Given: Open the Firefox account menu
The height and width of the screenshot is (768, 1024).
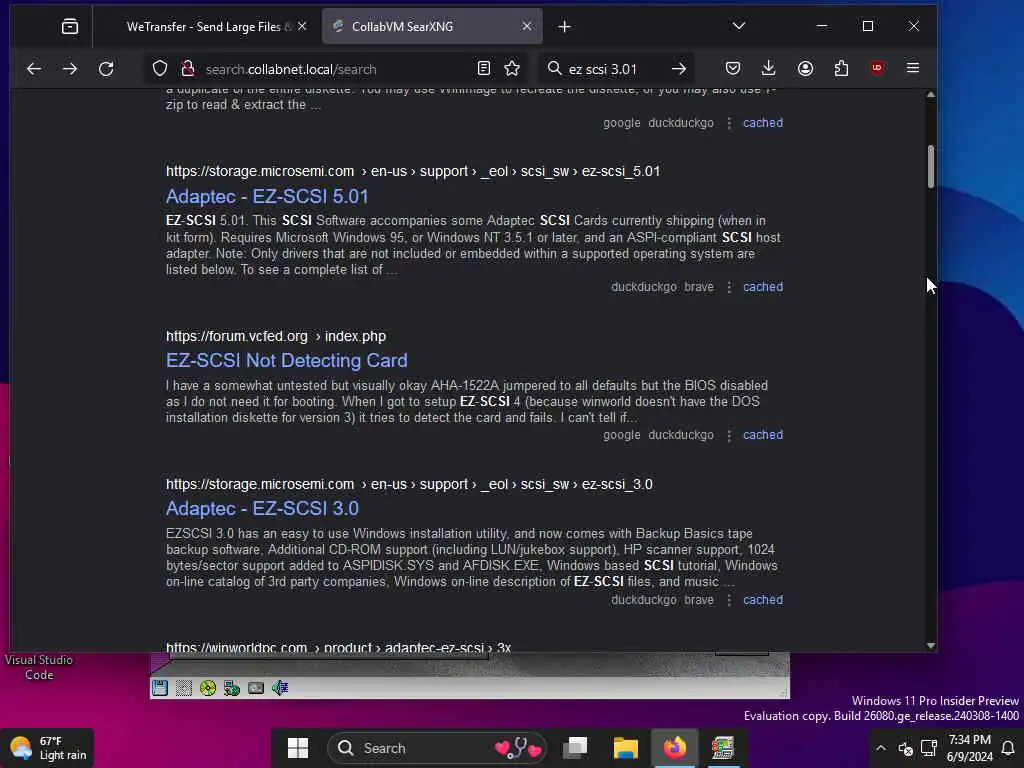Looking at the screenshot, I should (805, 69).
